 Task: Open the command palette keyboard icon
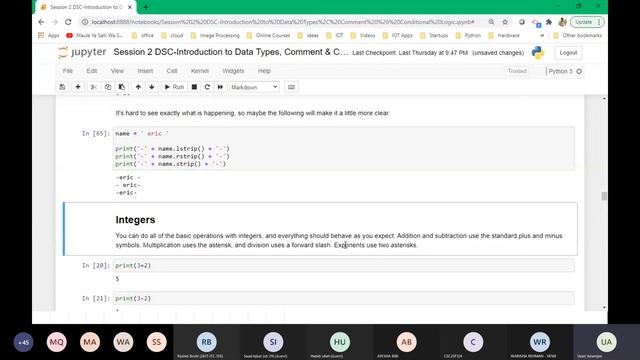[x=291, y=87]
